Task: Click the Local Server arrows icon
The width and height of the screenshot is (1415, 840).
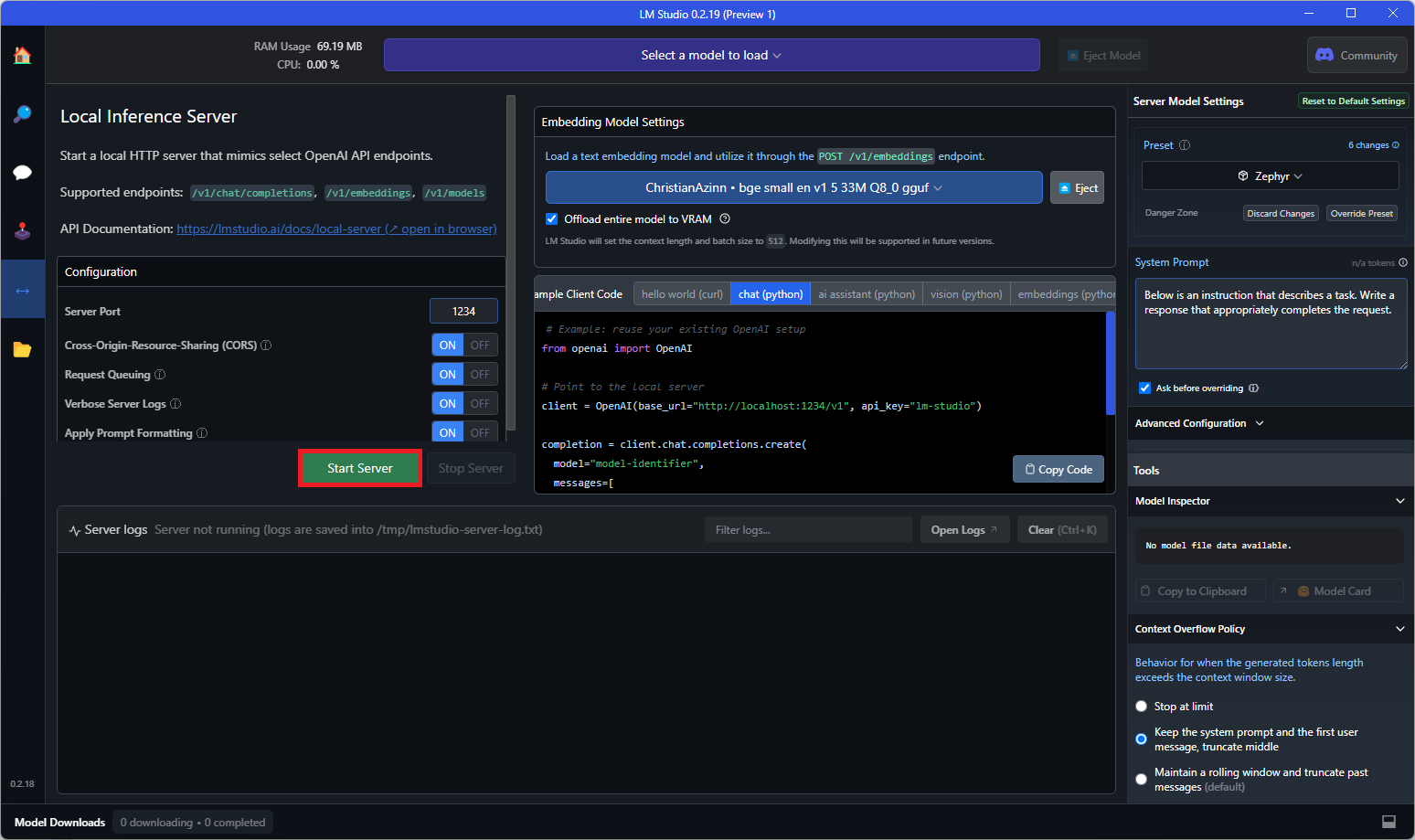Action: pos(22,291)
